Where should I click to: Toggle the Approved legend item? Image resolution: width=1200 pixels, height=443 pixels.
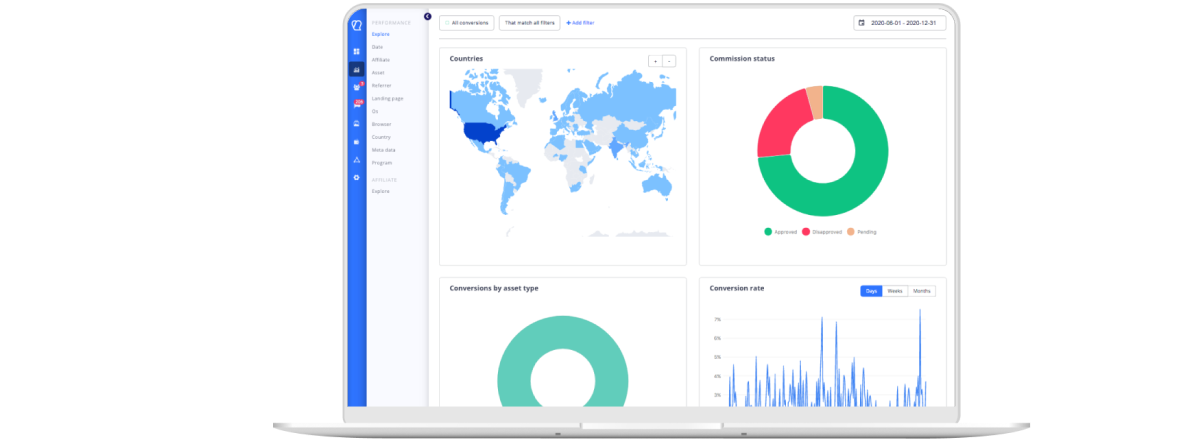(x=780, y=231)
